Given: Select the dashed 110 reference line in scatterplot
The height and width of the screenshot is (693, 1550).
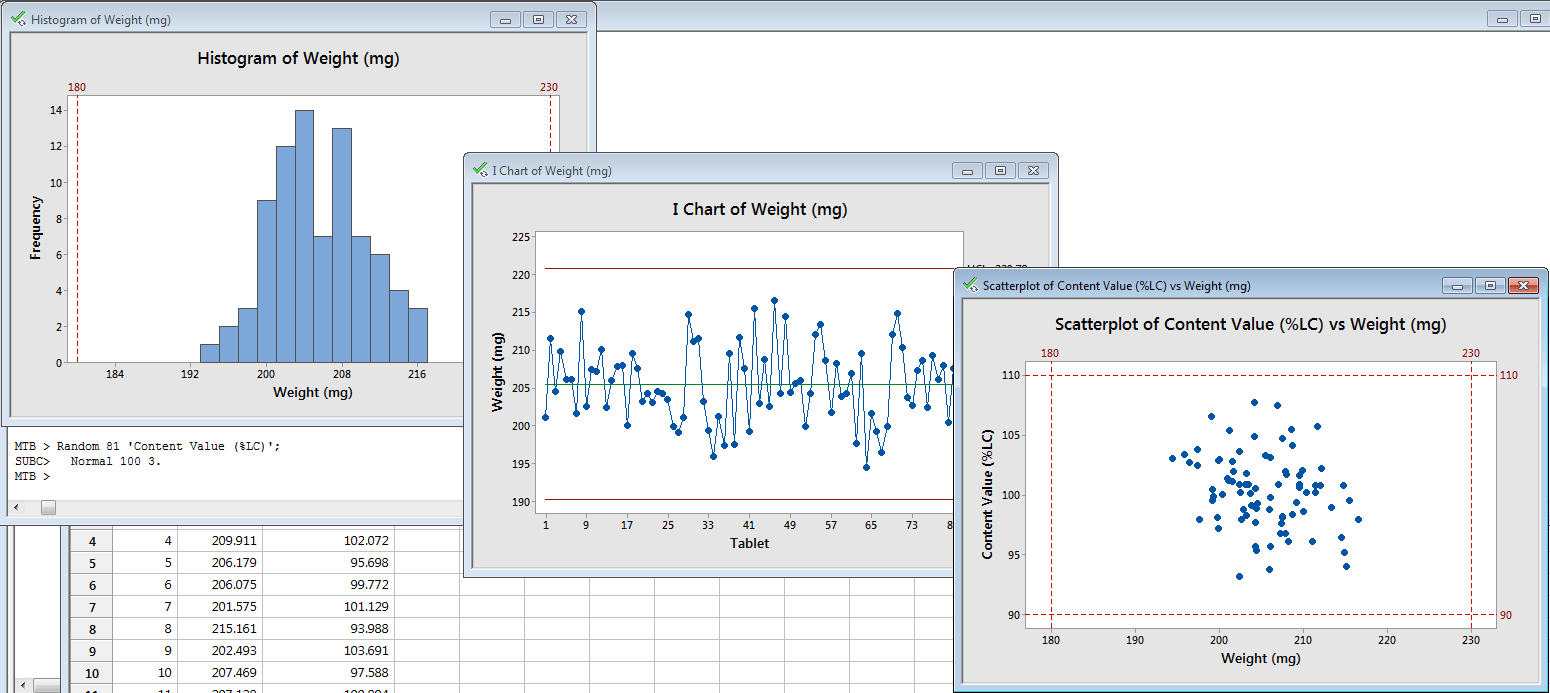Looking at the screenshot, I should tap(1263, 375).
